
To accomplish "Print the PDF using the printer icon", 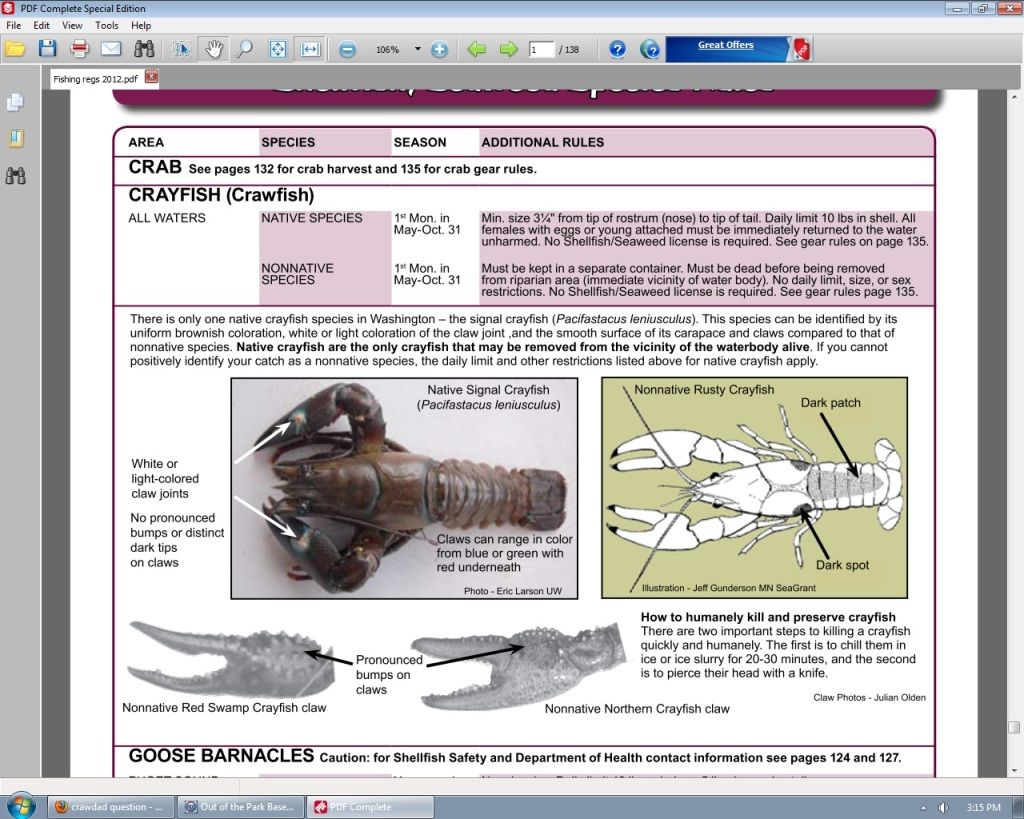I will click(79, 49).
